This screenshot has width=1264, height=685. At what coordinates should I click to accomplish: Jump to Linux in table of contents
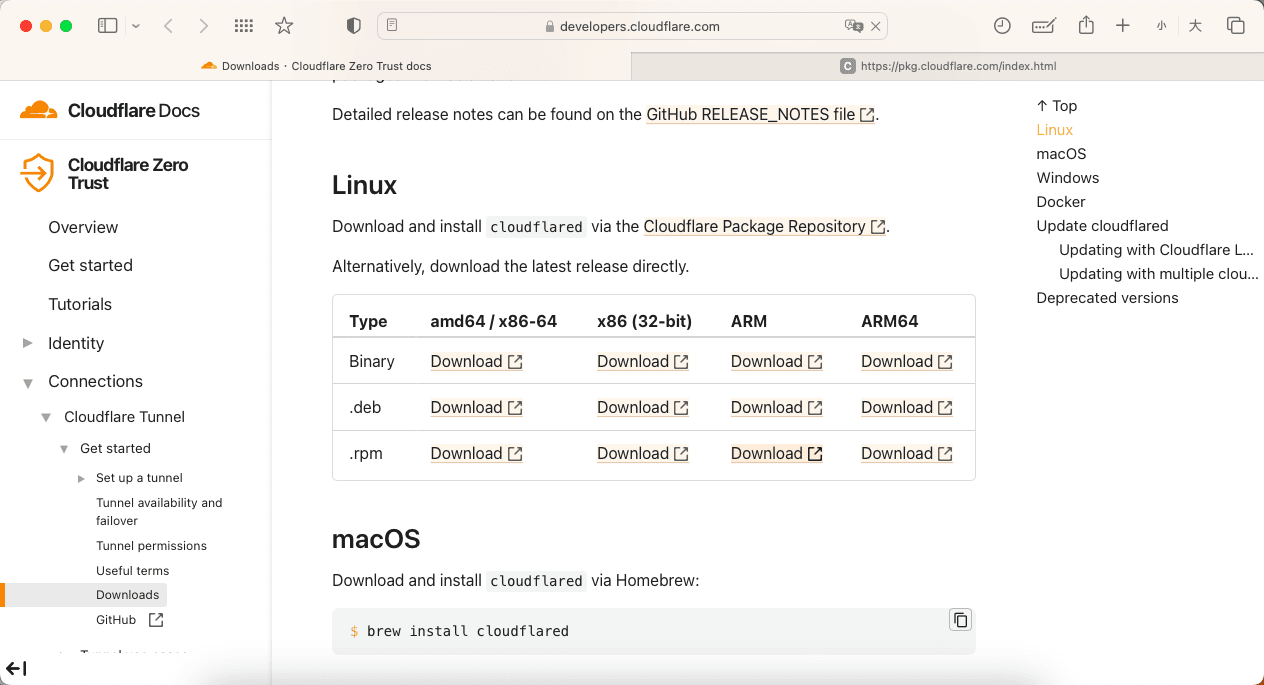(x=1055, y=130)
